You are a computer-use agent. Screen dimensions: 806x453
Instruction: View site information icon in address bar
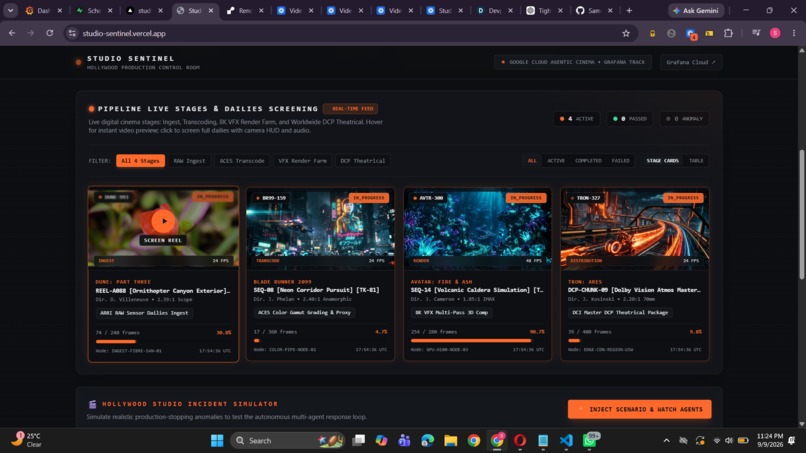(72, 33)
